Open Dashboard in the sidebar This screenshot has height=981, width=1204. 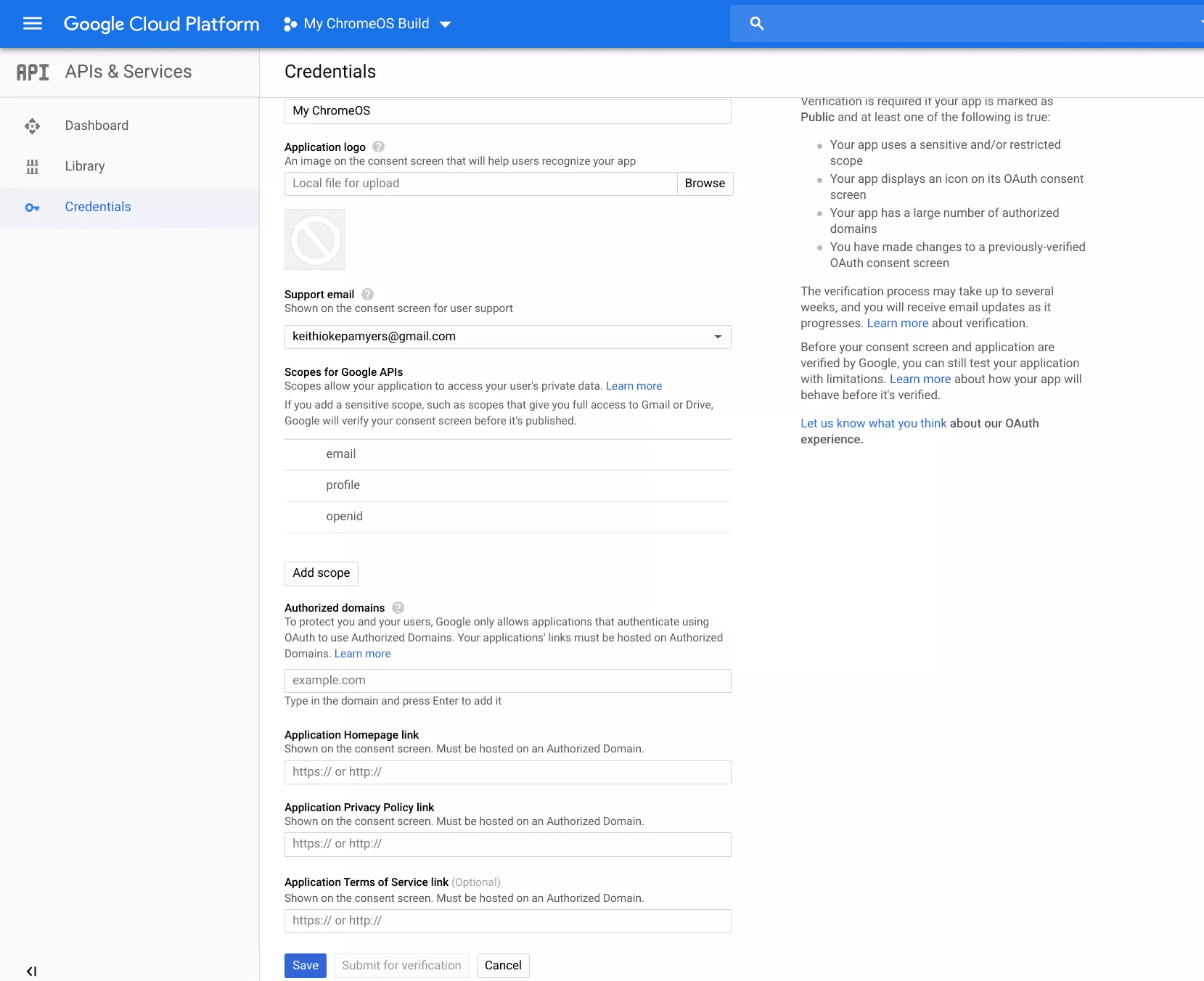[x=97, y=126]
